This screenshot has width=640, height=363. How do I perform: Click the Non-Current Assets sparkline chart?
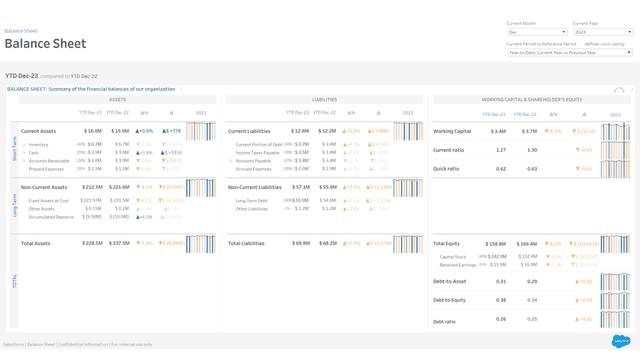[201, 187]
